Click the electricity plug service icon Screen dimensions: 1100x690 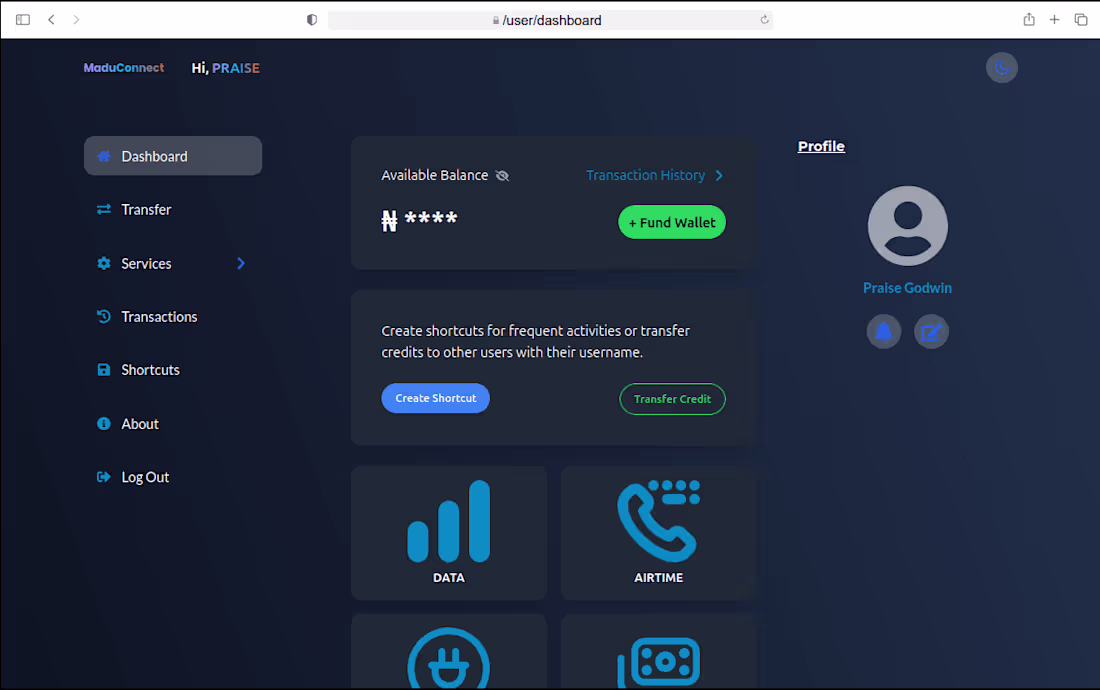[x=448, y=660]
